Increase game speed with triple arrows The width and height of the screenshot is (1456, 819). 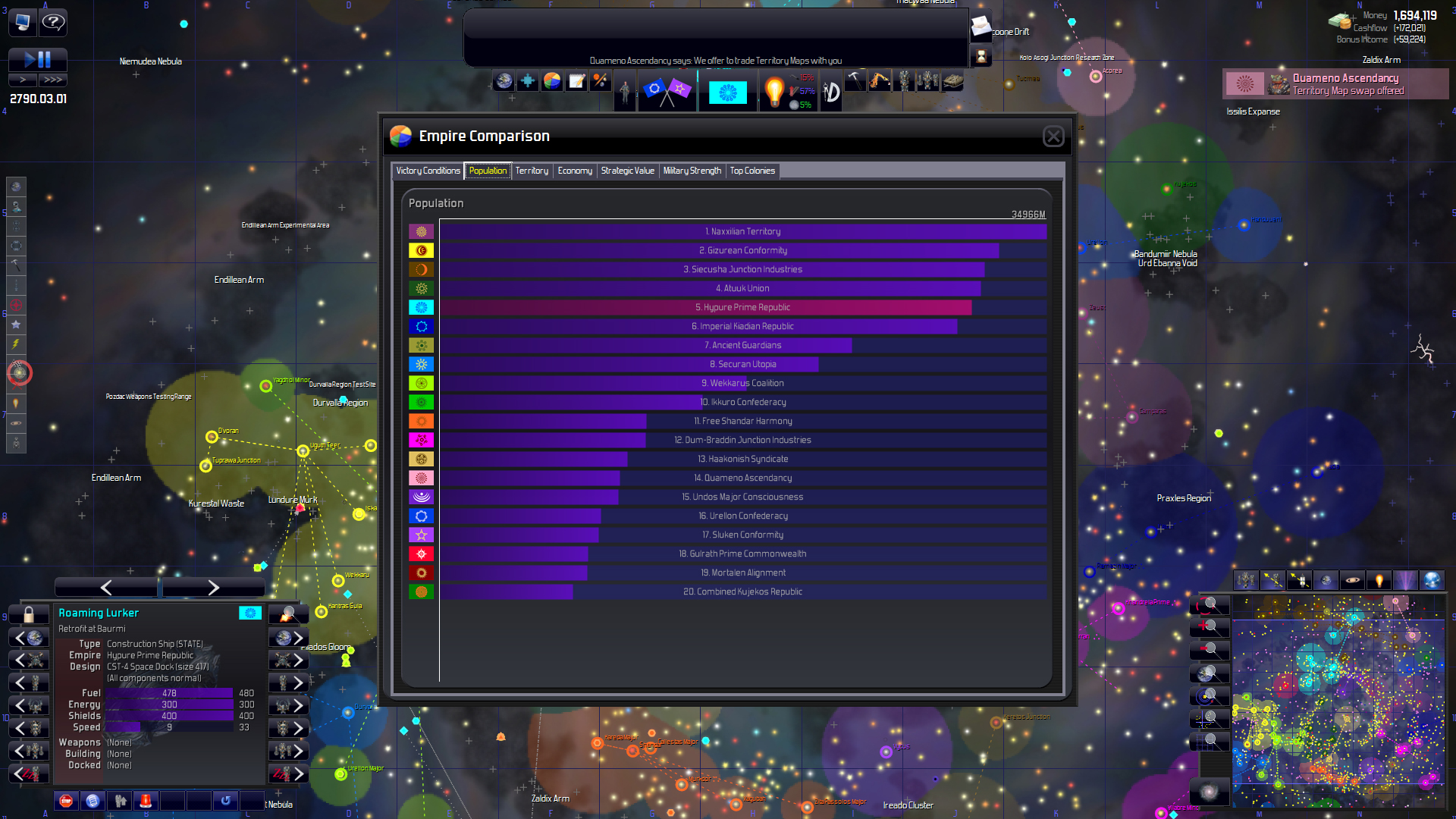tap(53, 80)
